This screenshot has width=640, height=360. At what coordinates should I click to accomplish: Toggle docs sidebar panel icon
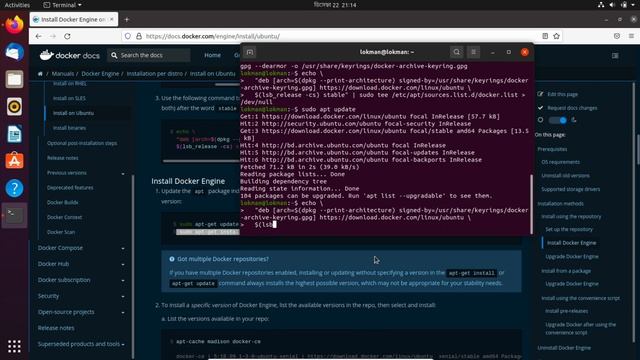[615, 56]
